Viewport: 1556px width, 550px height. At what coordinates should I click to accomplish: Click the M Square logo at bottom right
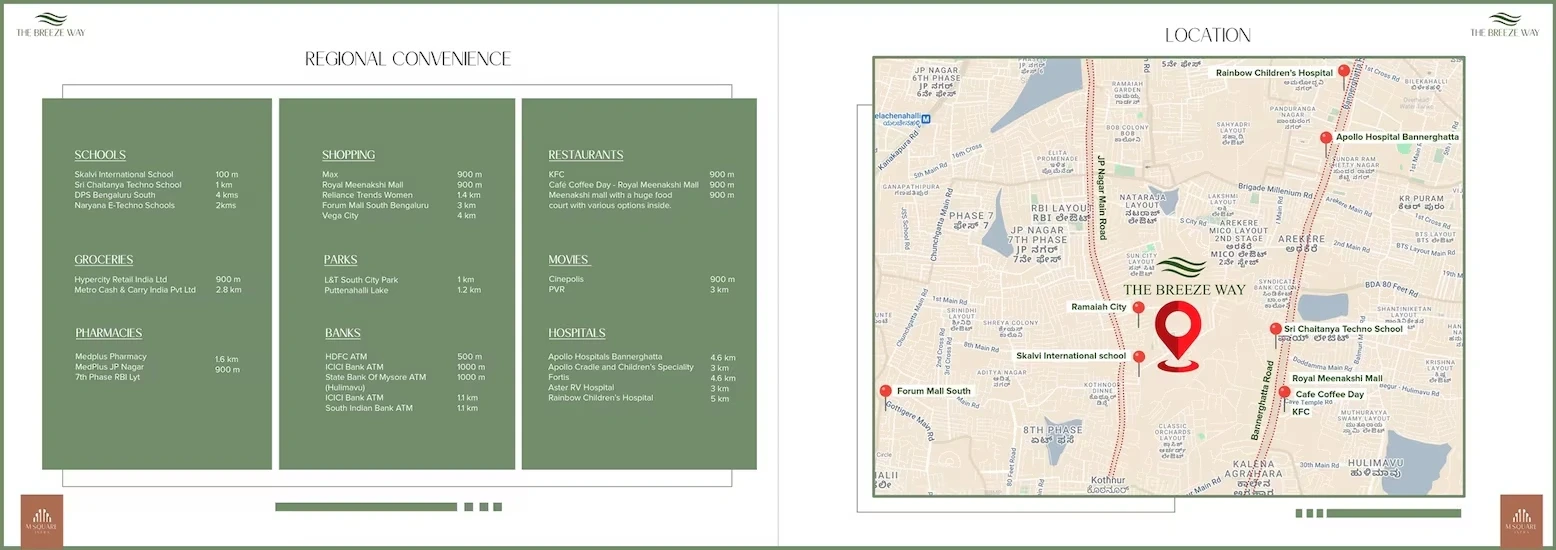coord(1521,520)
